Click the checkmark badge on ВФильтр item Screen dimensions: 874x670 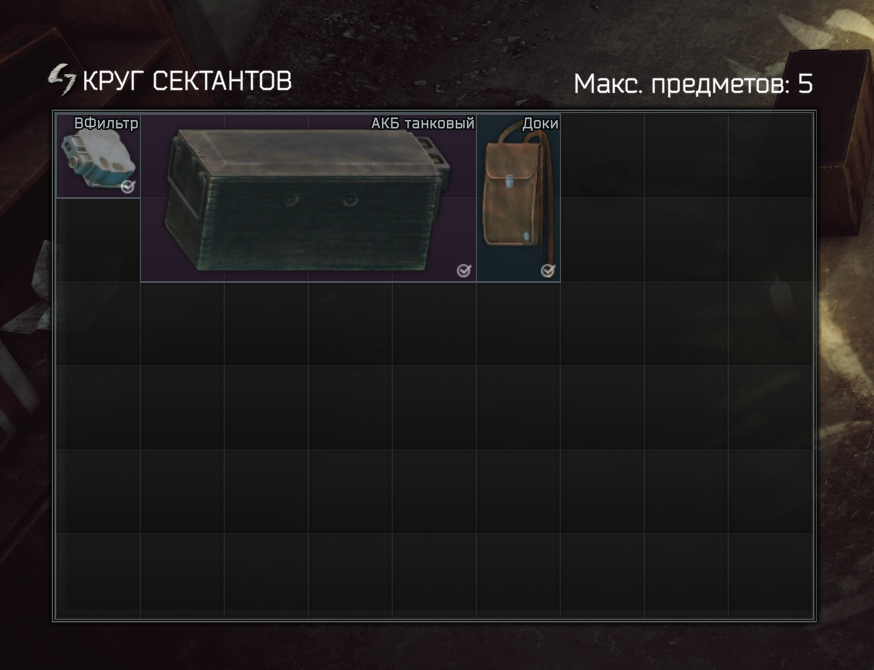click(x=128, y=187)
